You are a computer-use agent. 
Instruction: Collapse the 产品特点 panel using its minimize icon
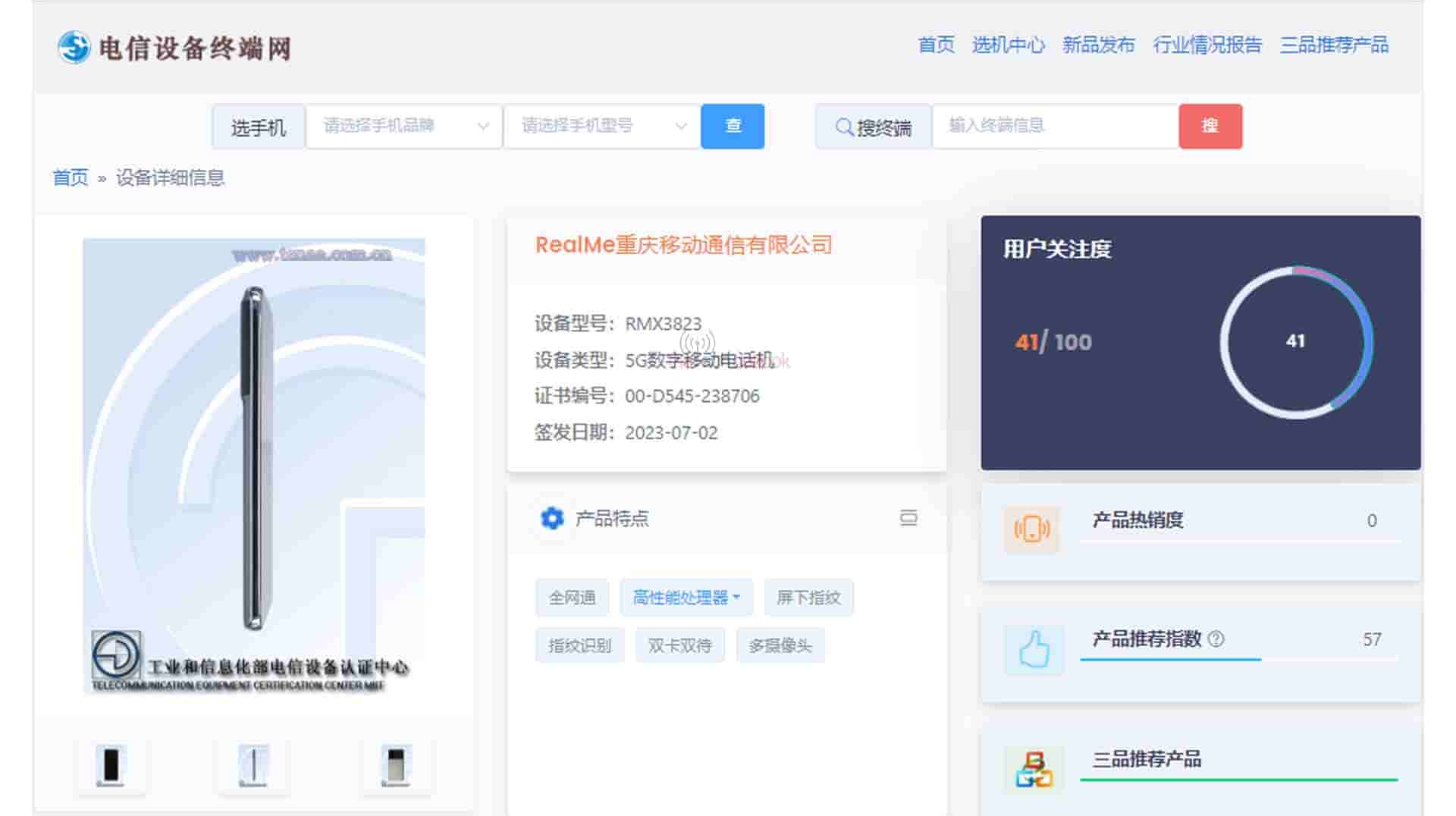[x=908, y=518]
